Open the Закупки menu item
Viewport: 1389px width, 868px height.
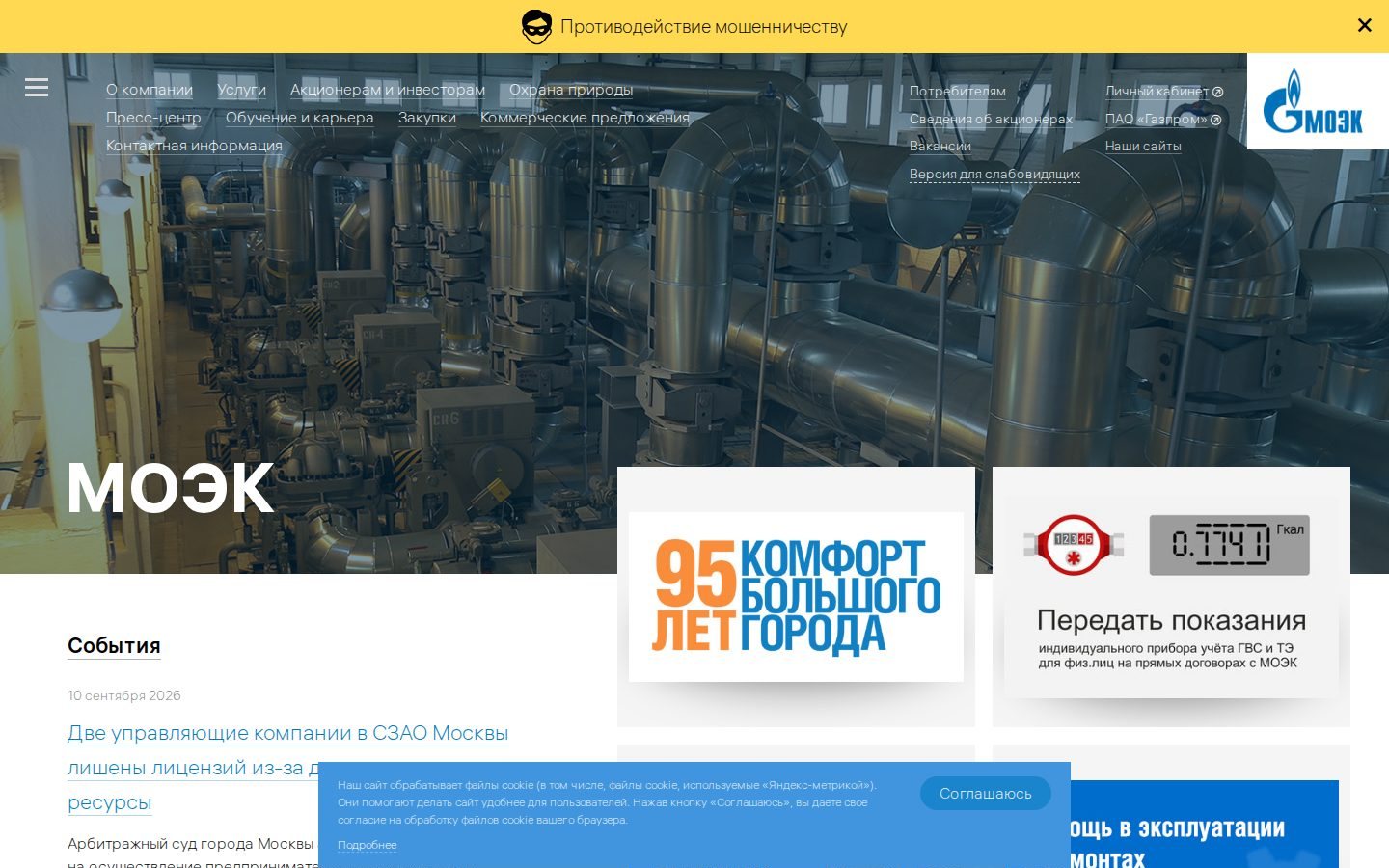[427, 118]
